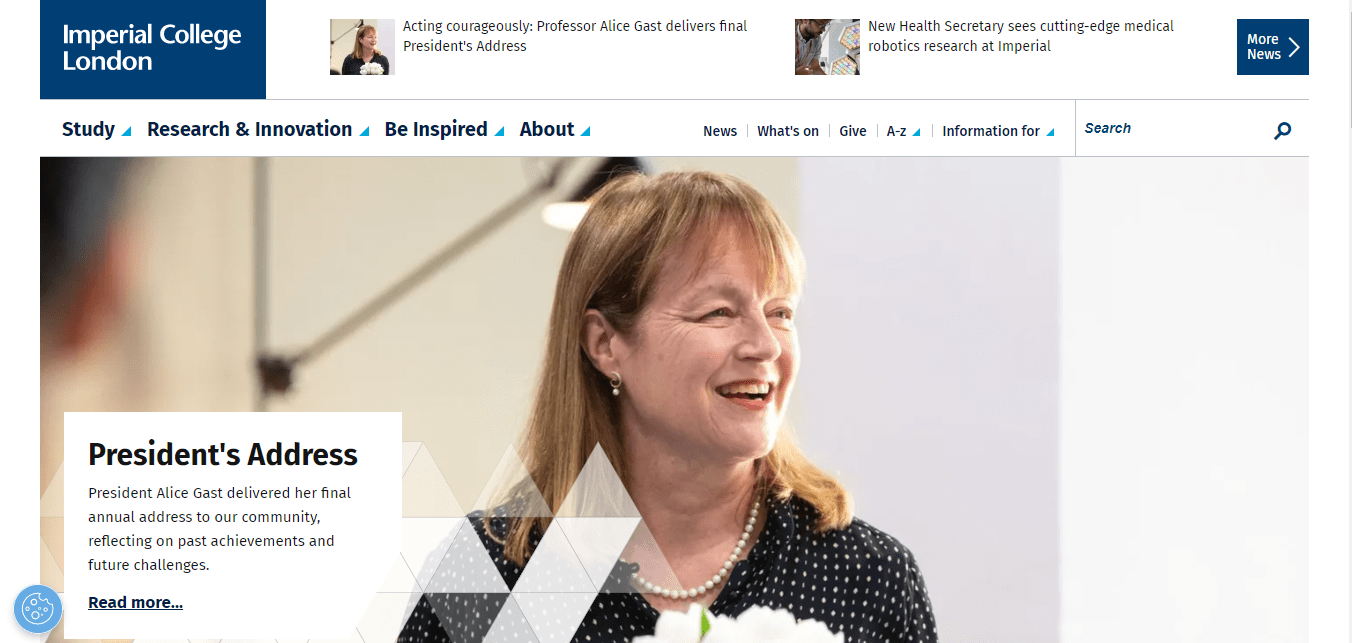Open Alice Gast final address headline
The image size is (1352, 643).
(575, 36)
